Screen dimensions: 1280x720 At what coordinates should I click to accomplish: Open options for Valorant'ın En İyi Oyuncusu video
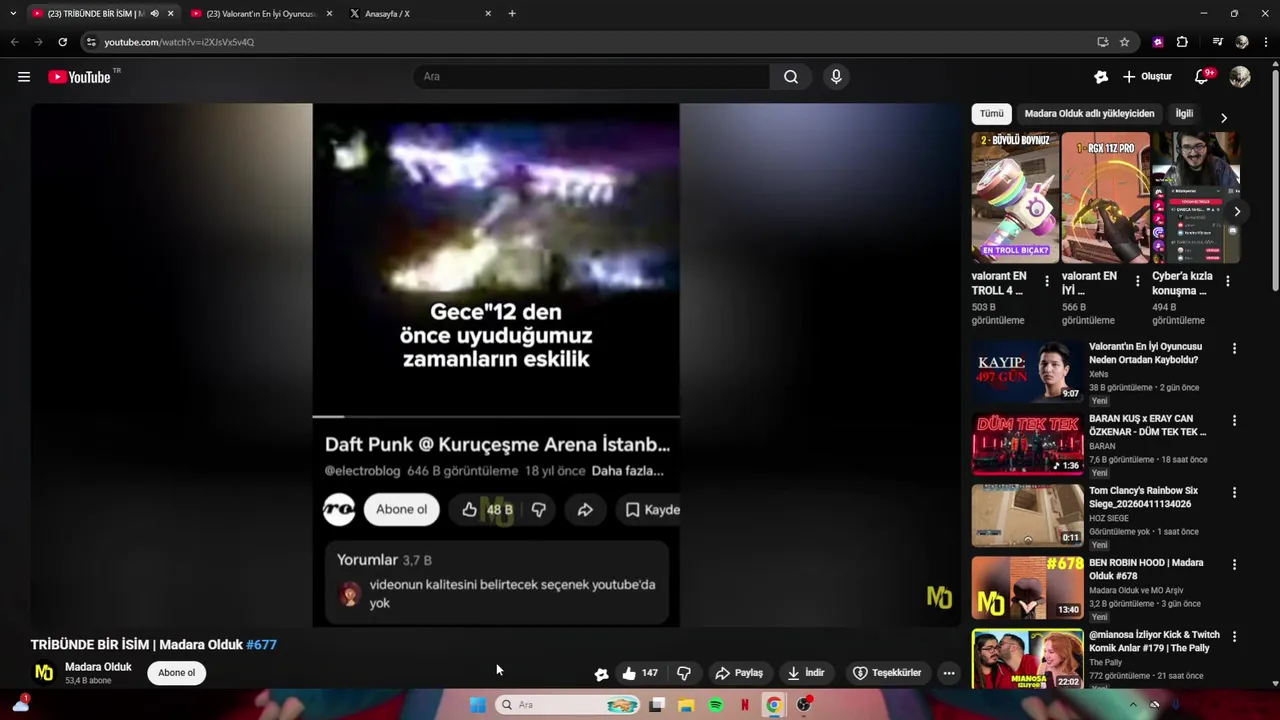(1234, 349)
